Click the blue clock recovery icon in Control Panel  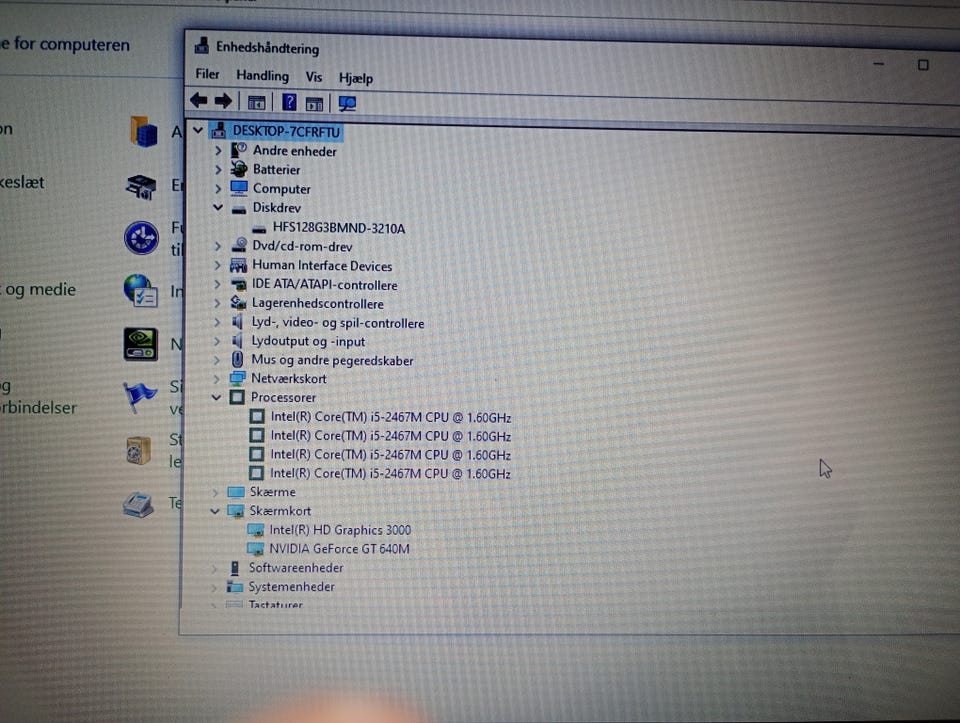[x=141, y=238]
